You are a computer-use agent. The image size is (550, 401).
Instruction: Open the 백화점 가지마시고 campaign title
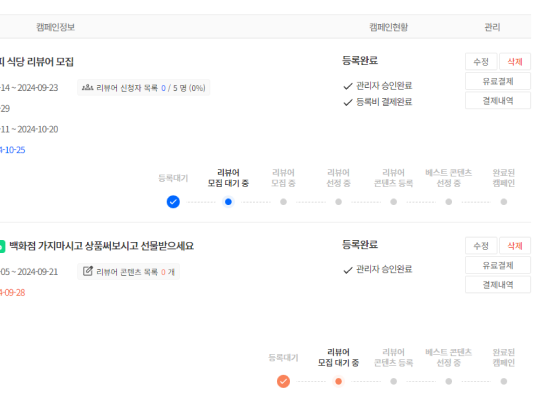[x=101, y=246]
